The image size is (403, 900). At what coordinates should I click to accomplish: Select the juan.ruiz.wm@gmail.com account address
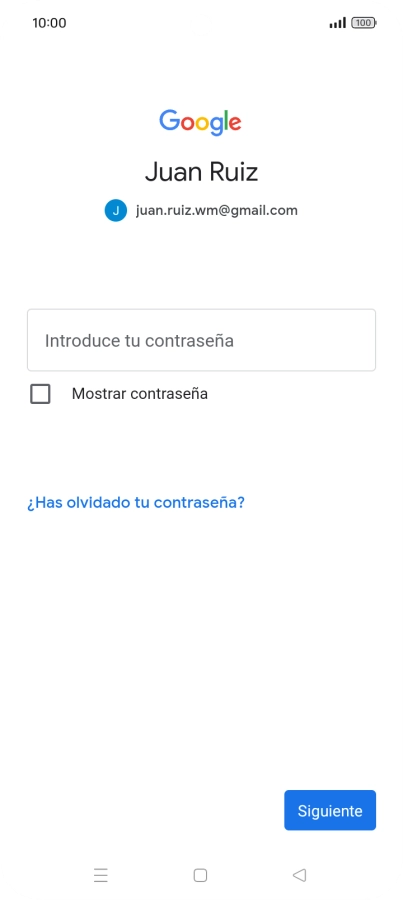tap(217, 211)
